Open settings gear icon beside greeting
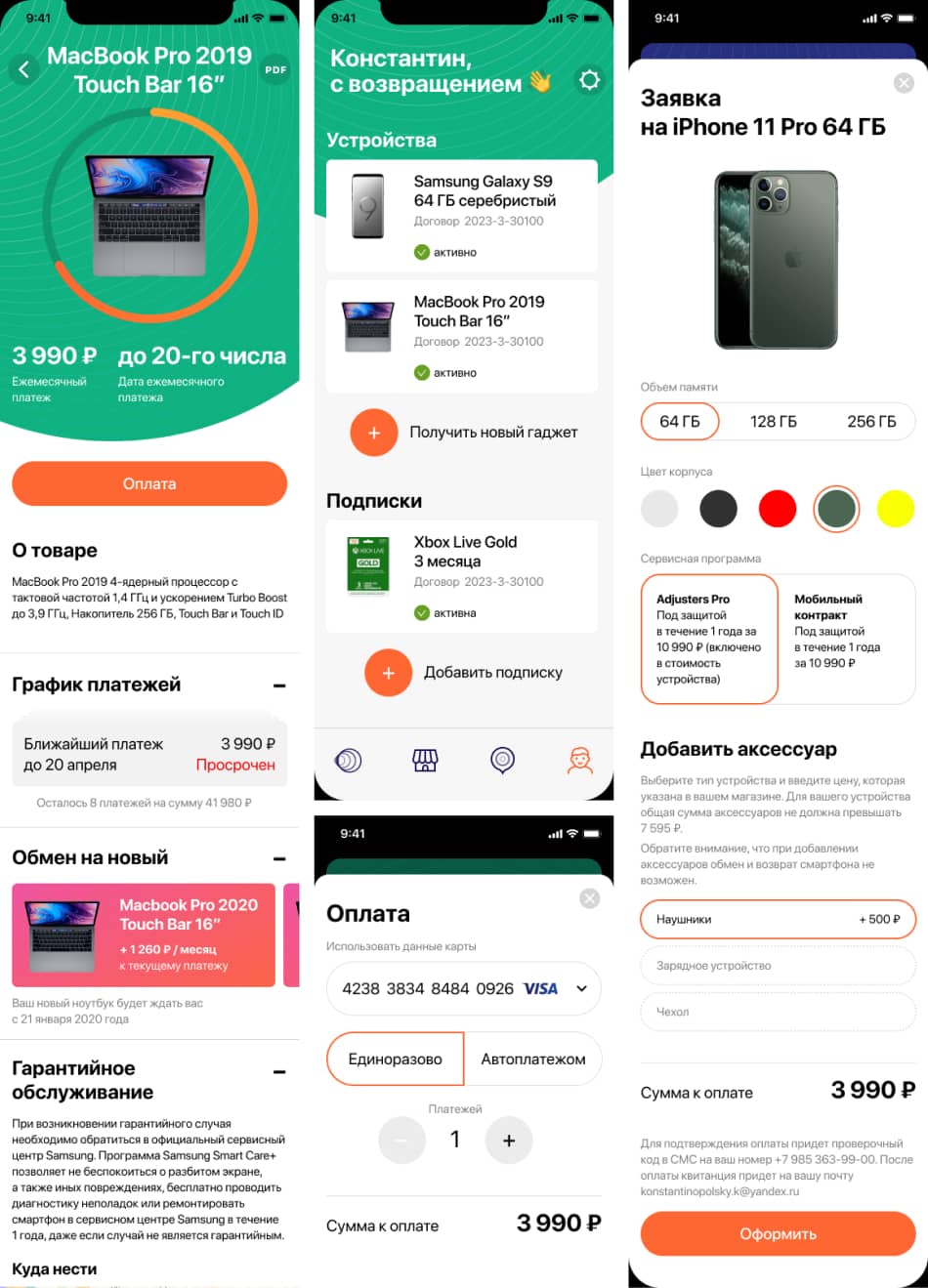This screenshot has height=1288, width=928. (x=589, y=80)
